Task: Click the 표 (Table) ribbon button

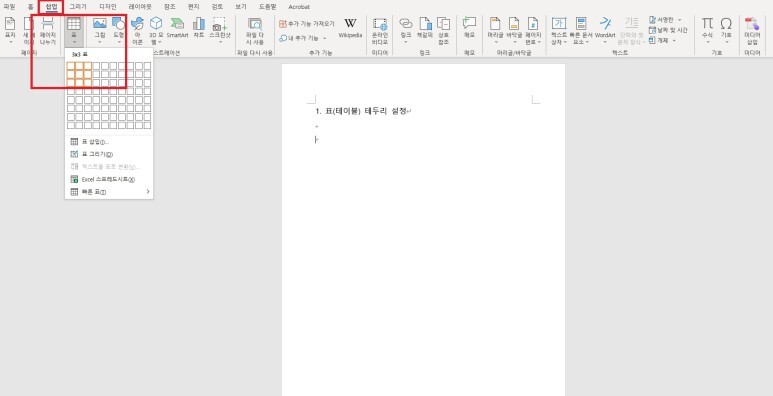Action: (x=73, y=31)
